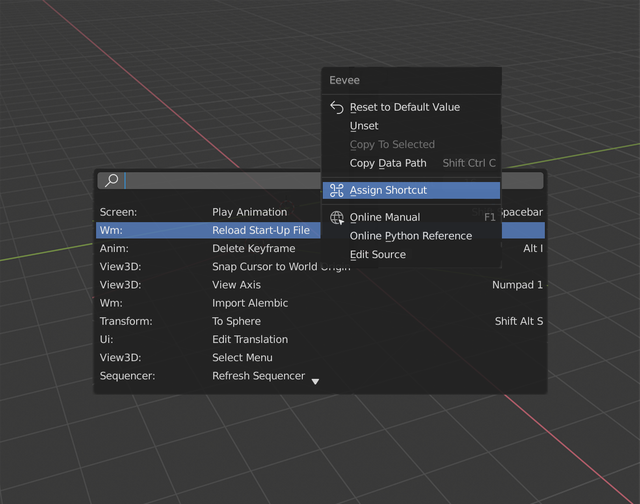
Task: Choose Assign Shortcut from the context menu
Action: 411,191
